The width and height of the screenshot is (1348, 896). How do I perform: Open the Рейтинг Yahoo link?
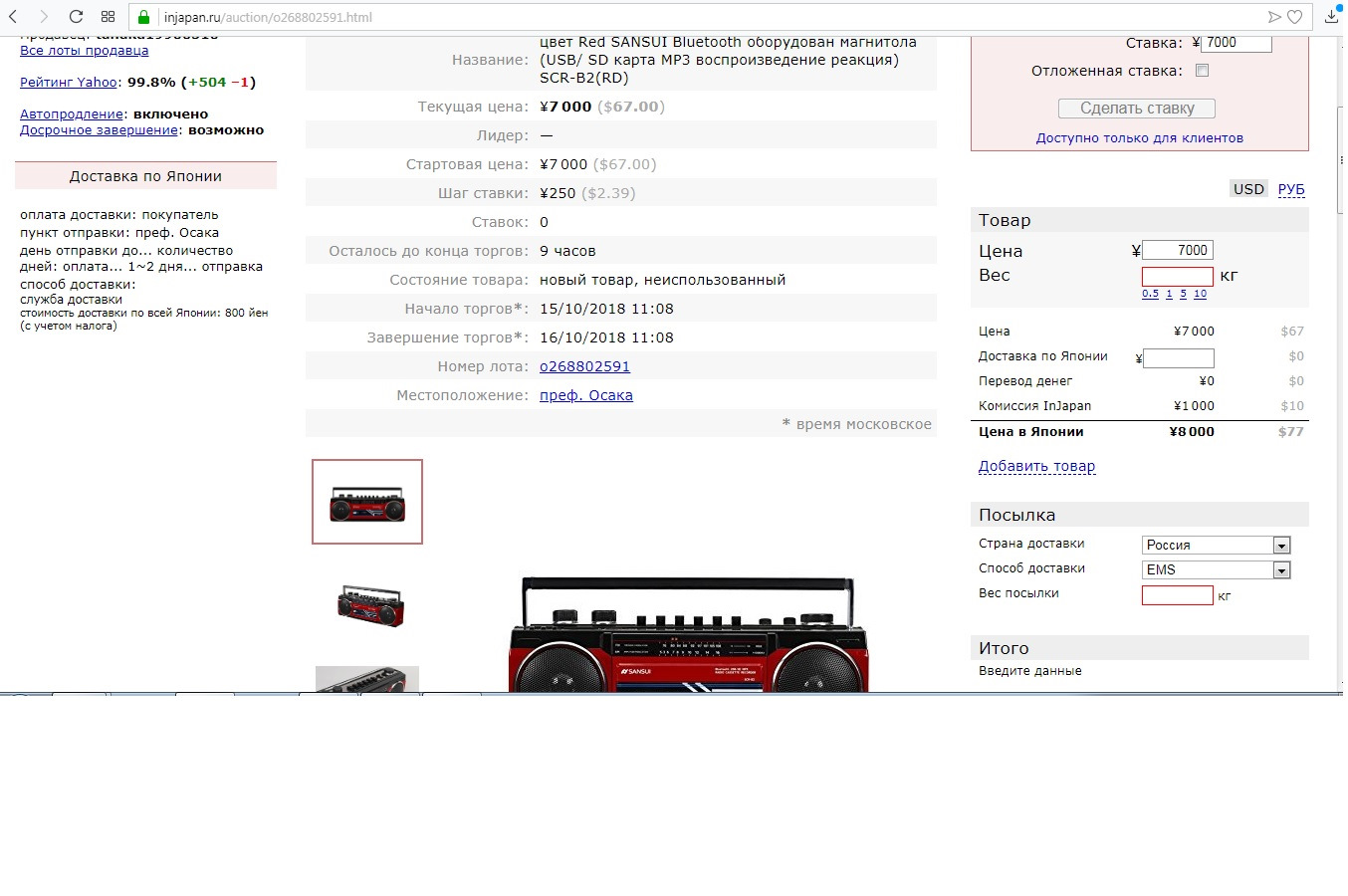(70, 83)
